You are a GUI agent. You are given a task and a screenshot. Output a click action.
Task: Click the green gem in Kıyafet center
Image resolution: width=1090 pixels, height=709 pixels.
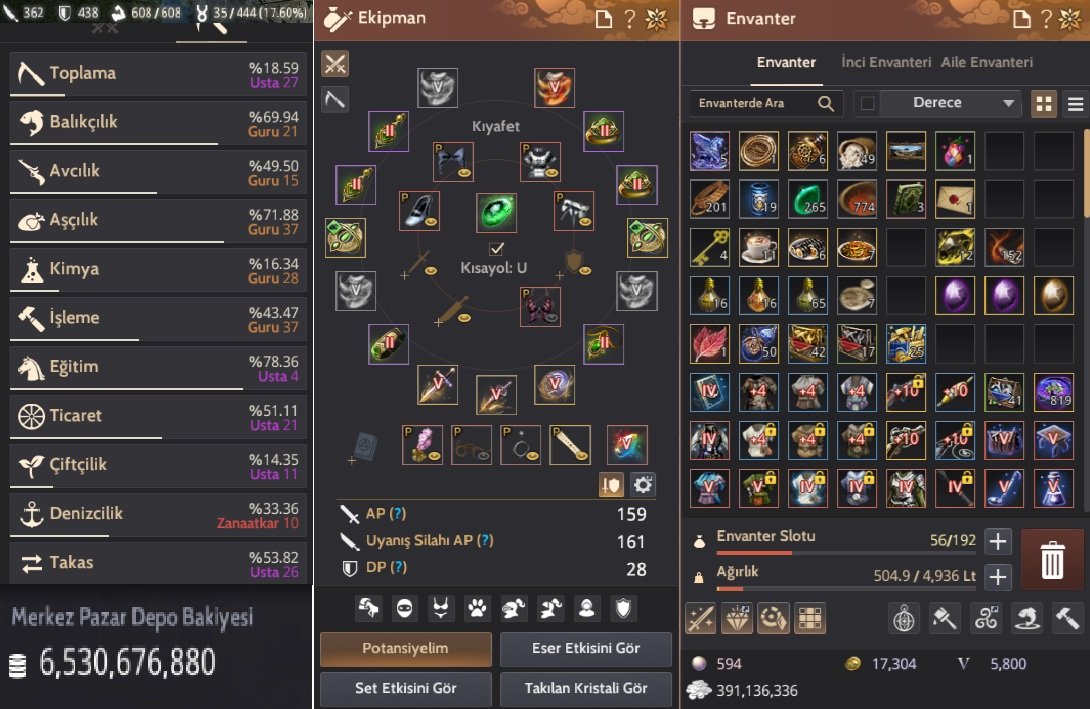click(496, 212)
